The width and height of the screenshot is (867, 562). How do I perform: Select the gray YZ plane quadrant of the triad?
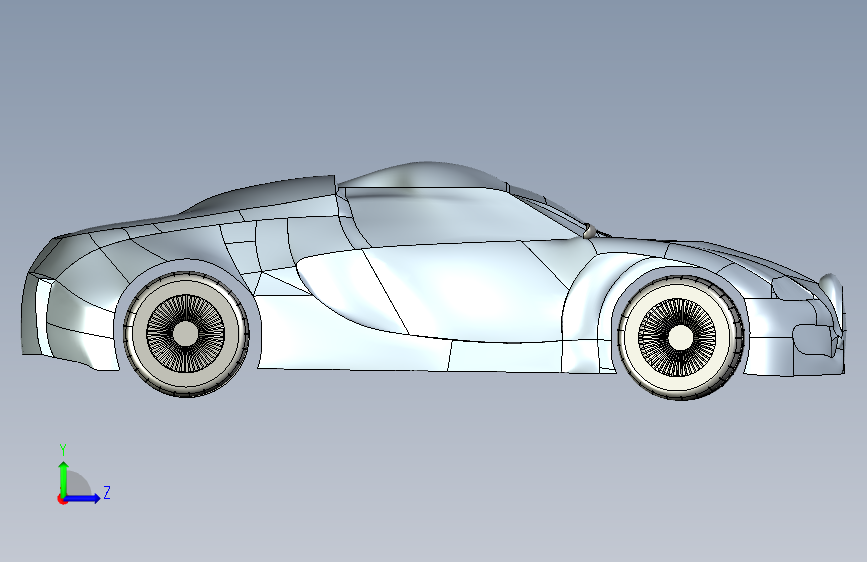79,485
